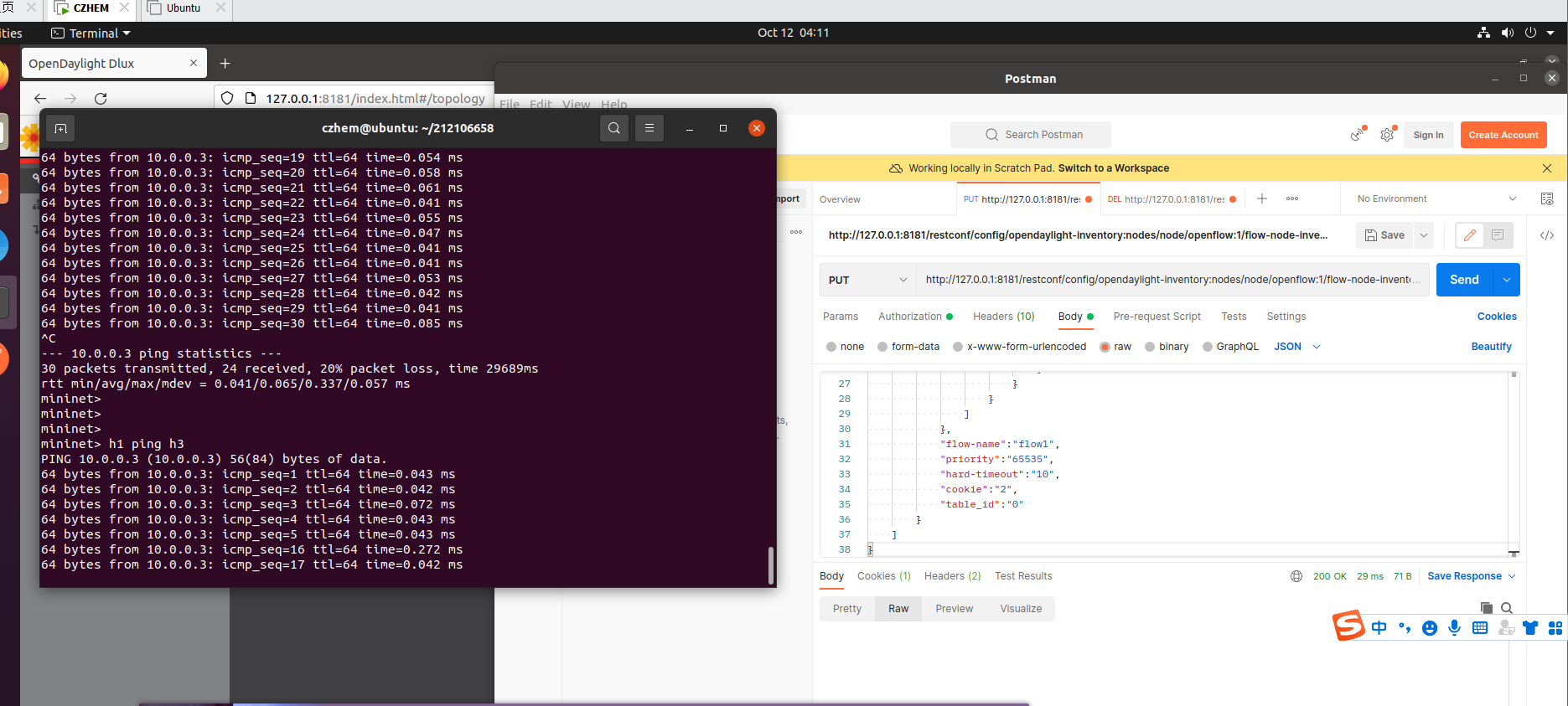The height and width of the screenshot is (706, 1568).
Task: Click the Save request button
Action: 1384,235
